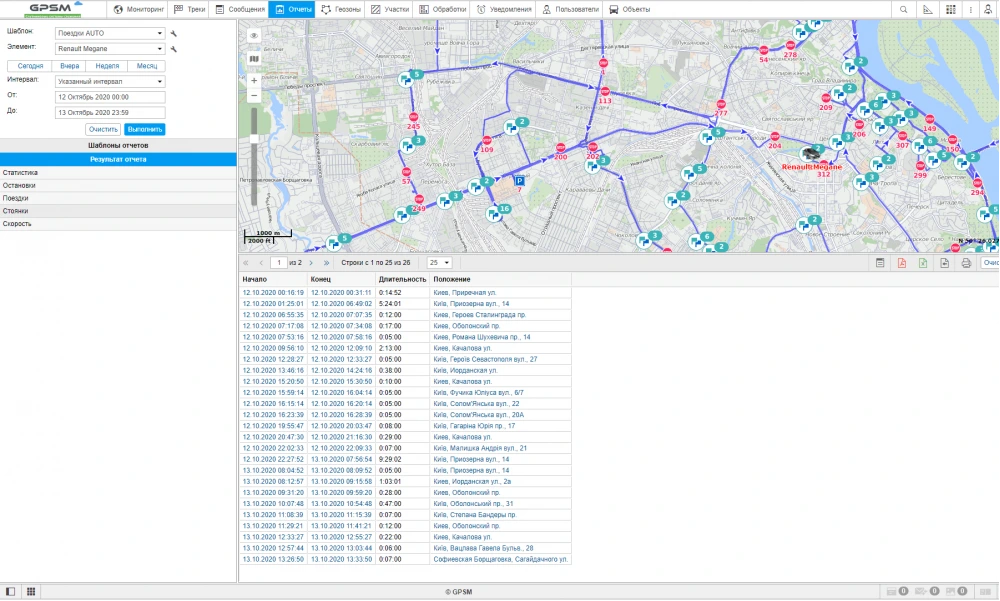Export report using the Excel icon
Screen dimensions: 1000x601
[x=922, y=263]
